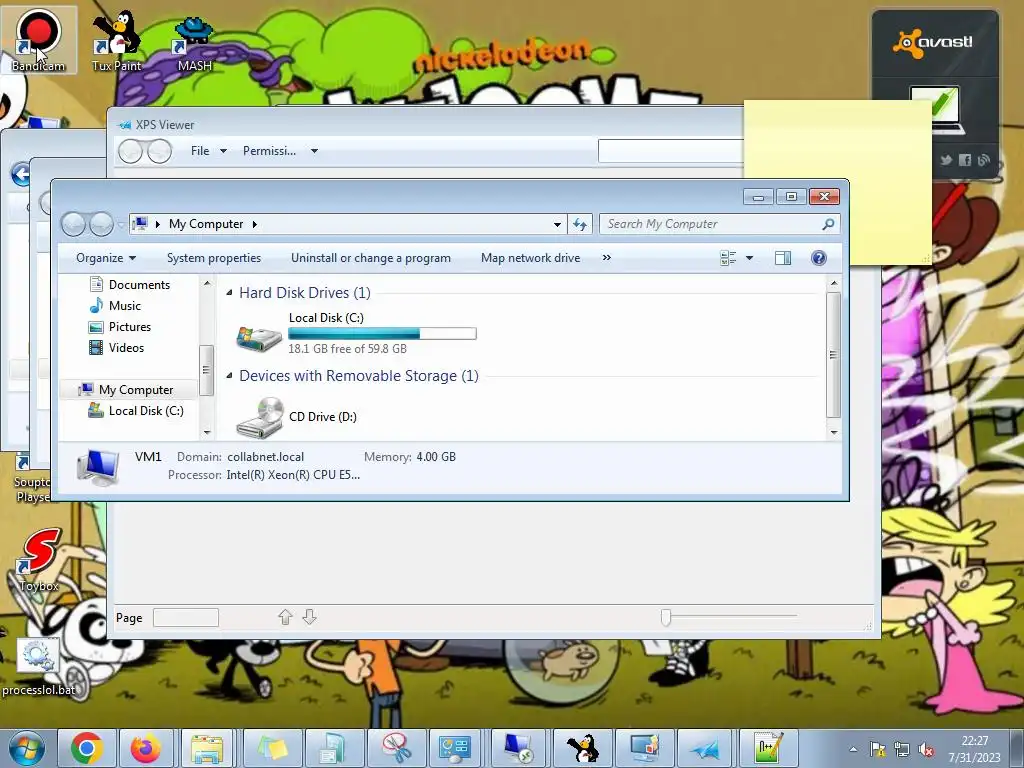The width and height of the screenshot is (1024, 768).
Task: Click the main pane vertical scrollbar
Action: [x=833, y=354]
